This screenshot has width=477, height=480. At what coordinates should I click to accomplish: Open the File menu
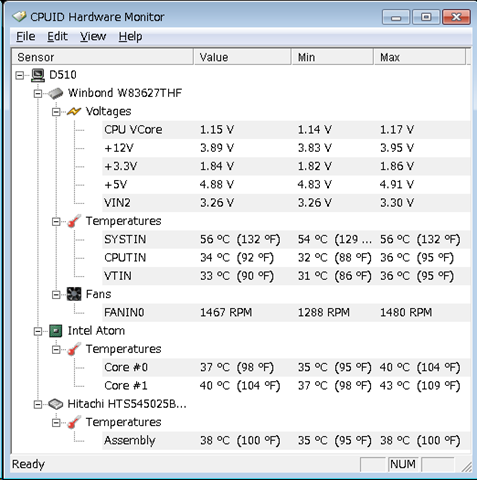26,36
